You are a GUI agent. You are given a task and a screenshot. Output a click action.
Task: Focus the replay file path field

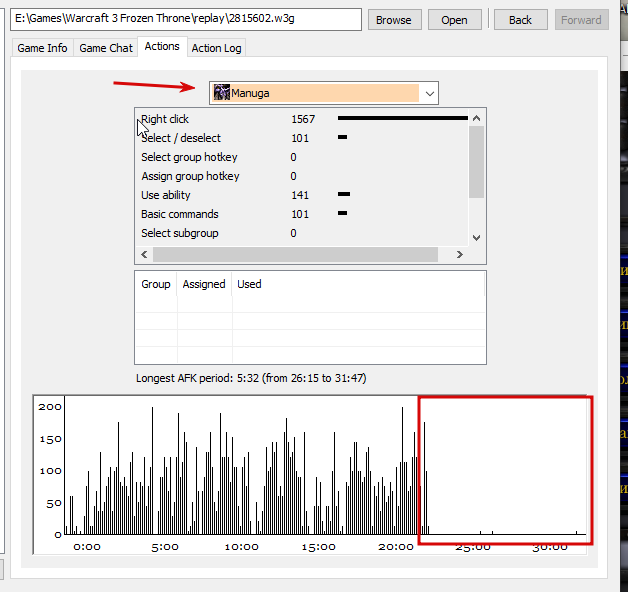pos(186,19)
